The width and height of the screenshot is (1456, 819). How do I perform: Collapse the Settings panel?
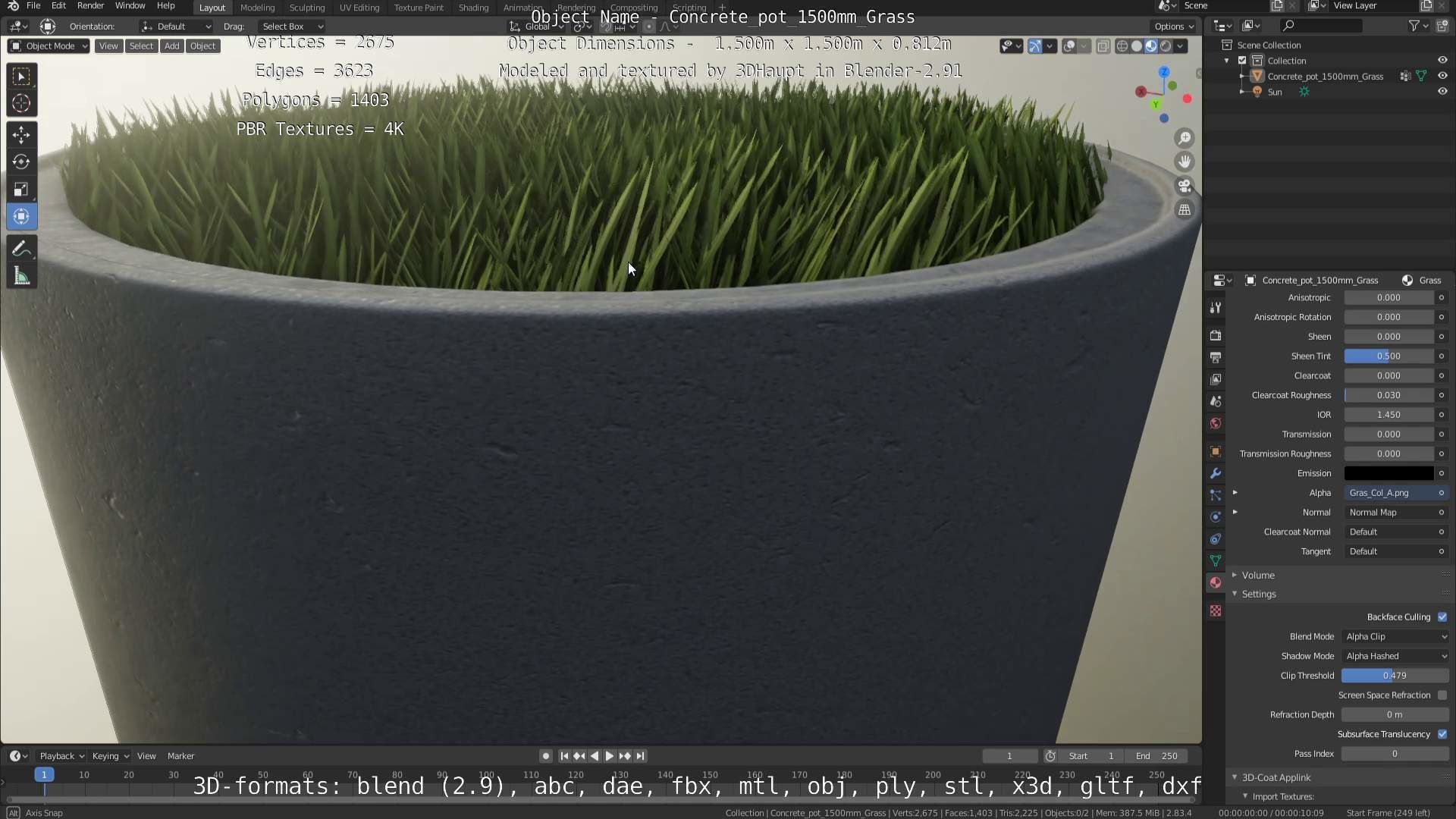click(1258, 595)
